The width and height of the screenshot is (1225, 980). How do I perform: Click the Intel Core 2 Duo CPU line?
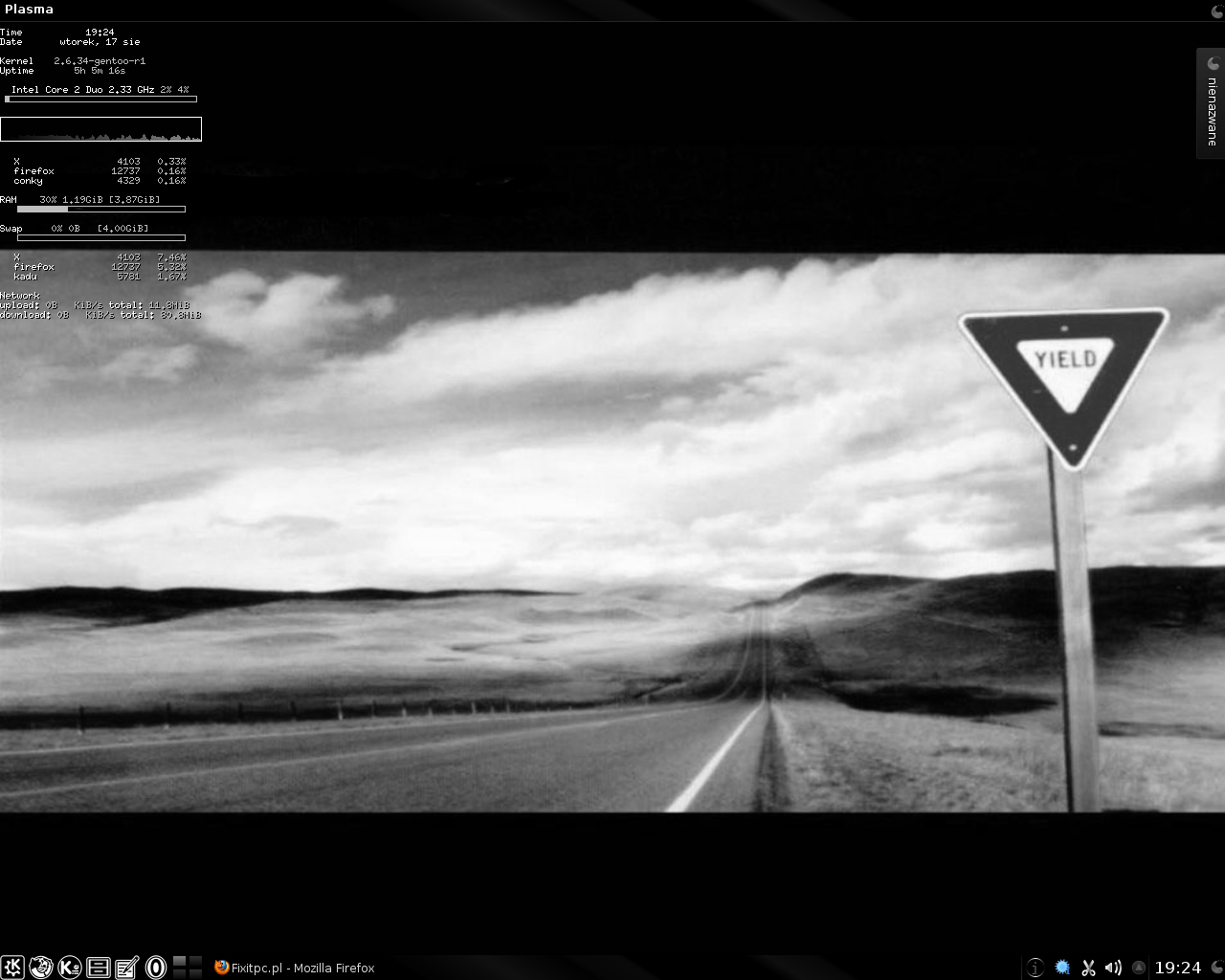(100, 90)
